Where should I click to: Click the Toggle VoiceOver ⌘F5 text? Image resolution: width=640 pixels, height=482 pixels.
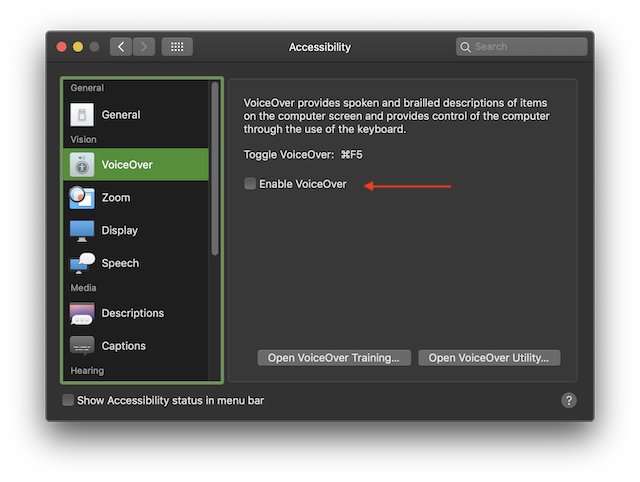[x=303, y=155]
